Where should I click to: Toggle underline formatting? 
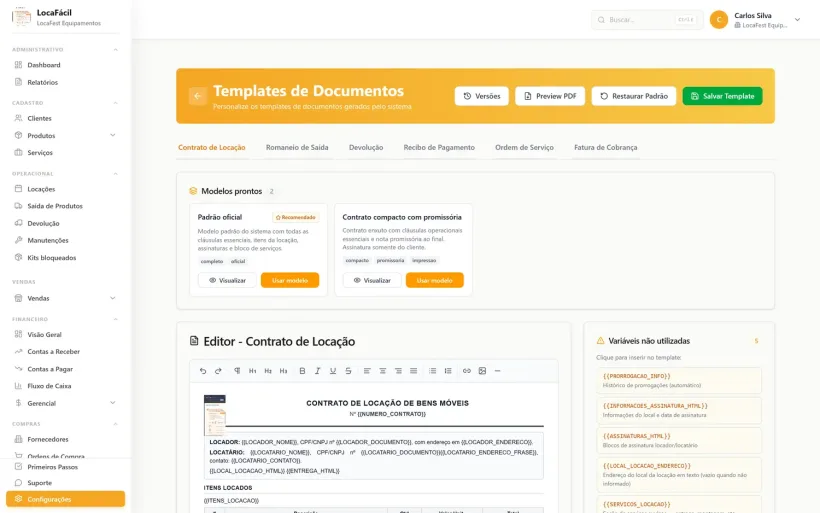[333, 371]
